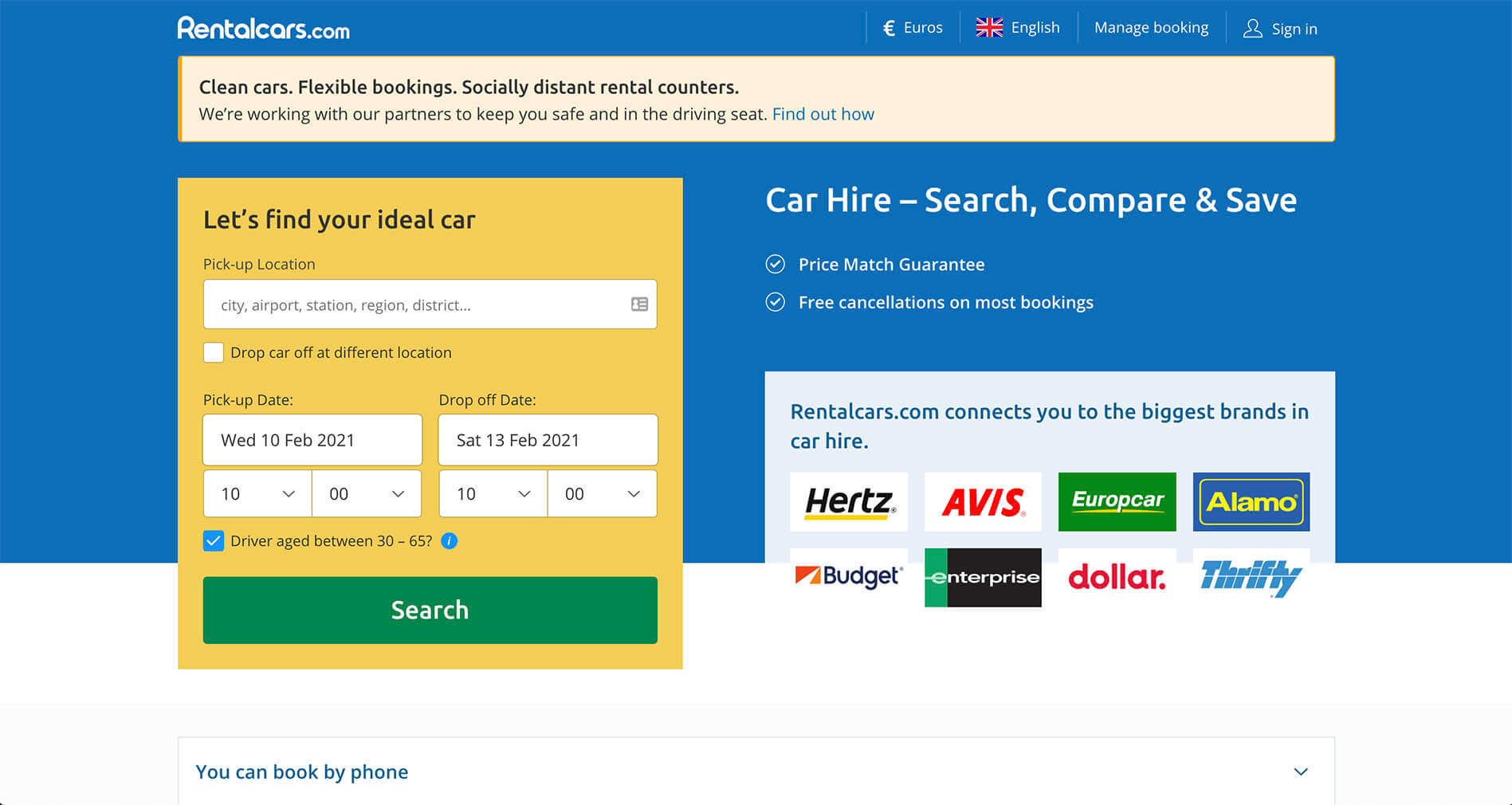Click the Free cancellations checkmark icon
Image resolution: width=1512 pixels, height=805 pixels.
click(x=775, y=302)
